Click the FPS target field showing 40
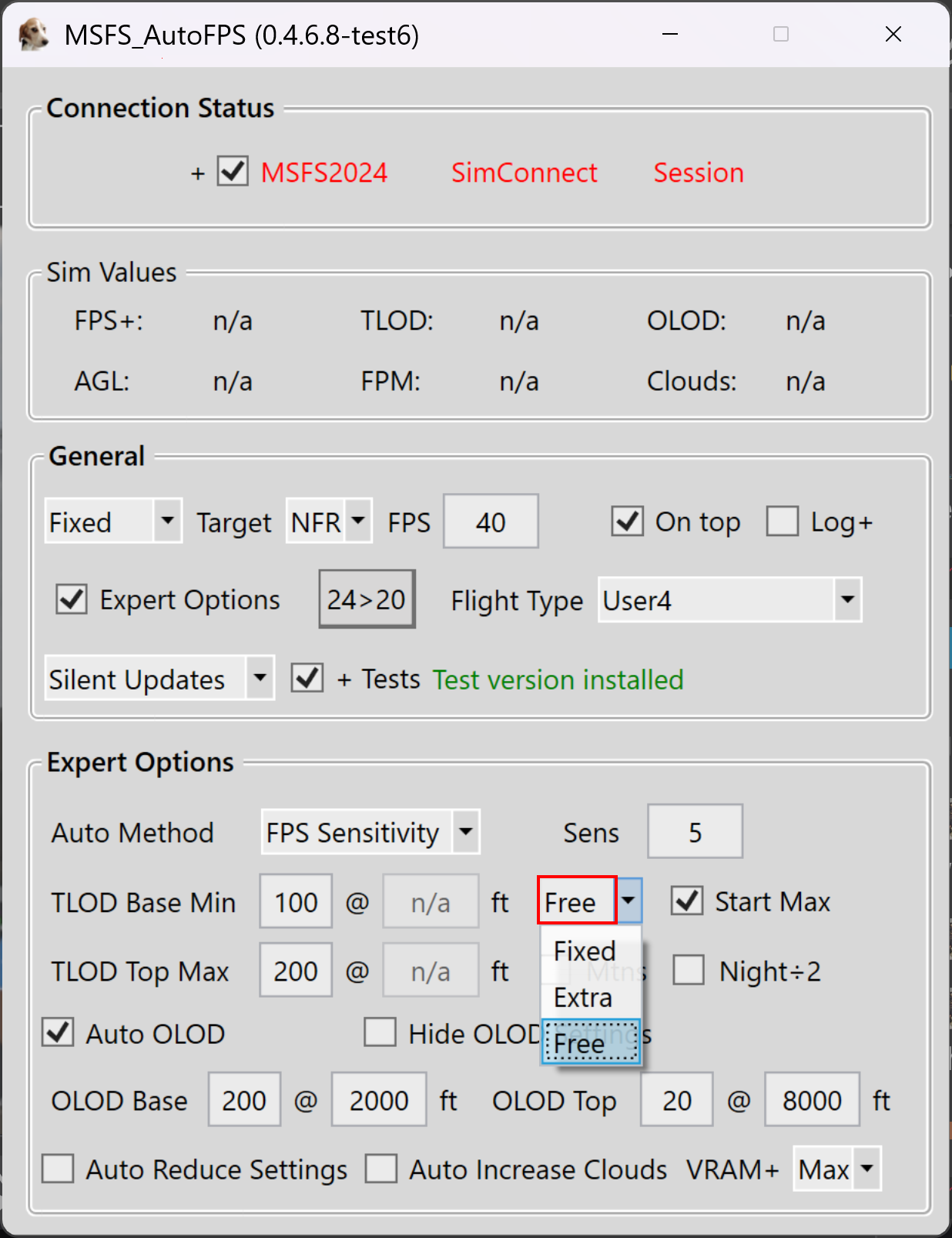 (x=491, y=522)
